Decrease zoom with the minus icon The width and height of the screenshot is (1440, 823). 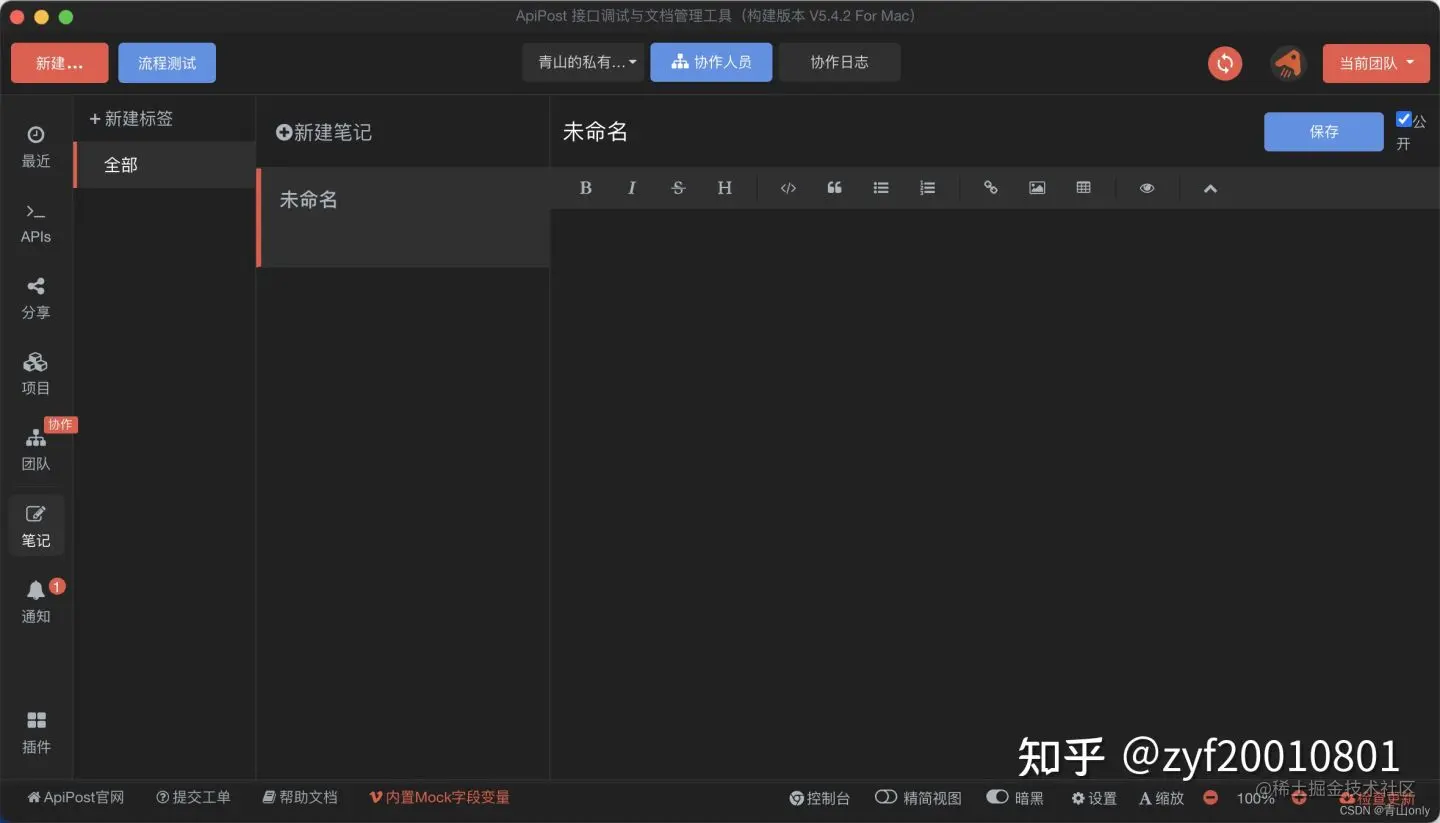click(x=1211, y=798)
